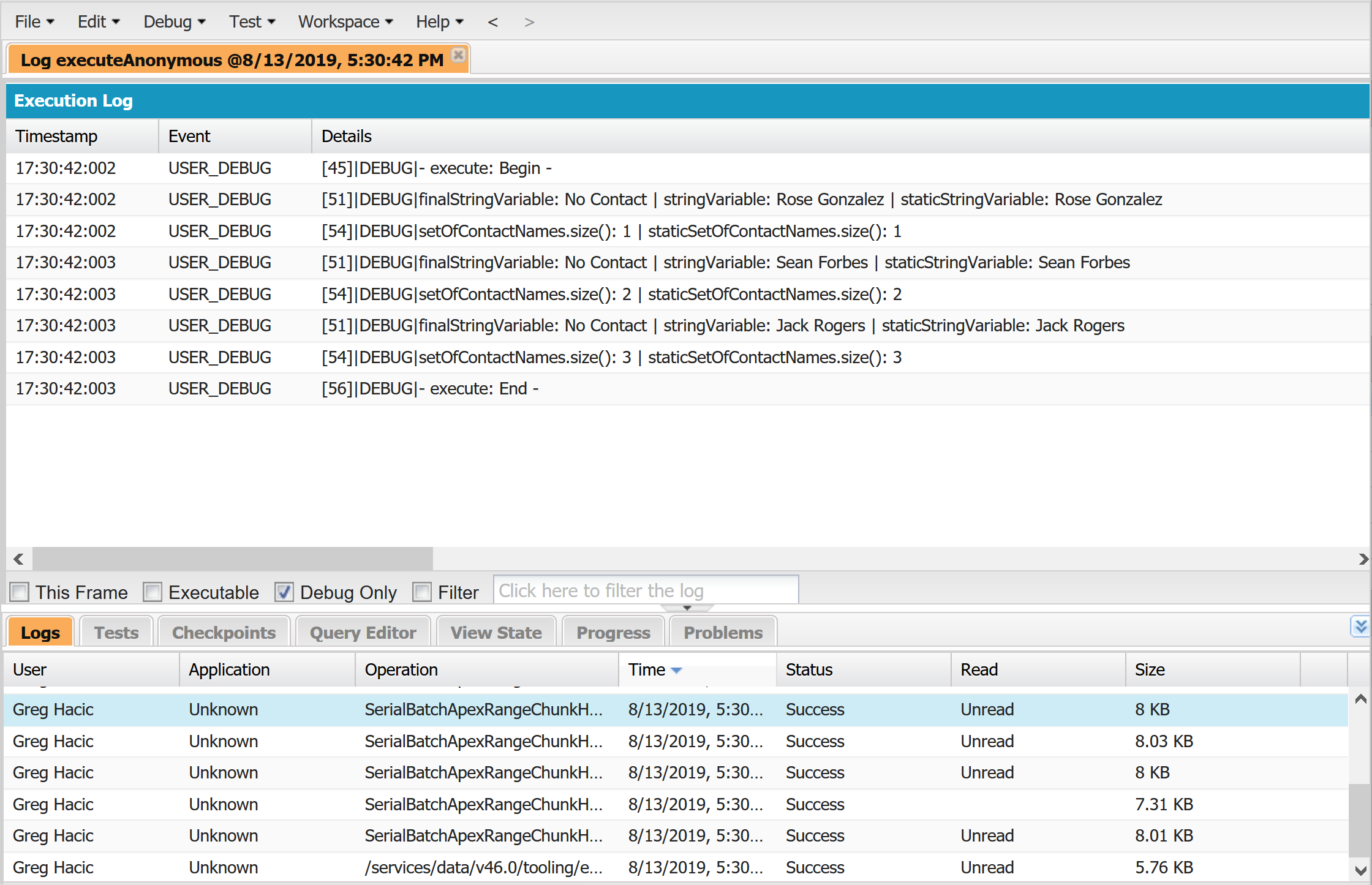The height and width of the screenshot is (885, 1372).
Task: Switch to the Query Editor tab
Action: pyautogui.click(x=363, y=632)
